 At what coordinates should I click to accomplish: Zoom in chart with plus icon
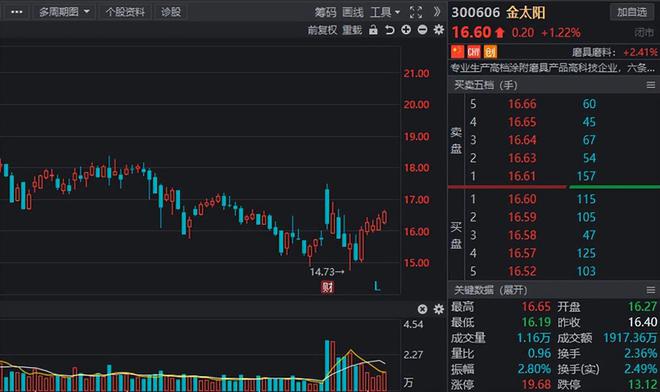tap(406, 29)
